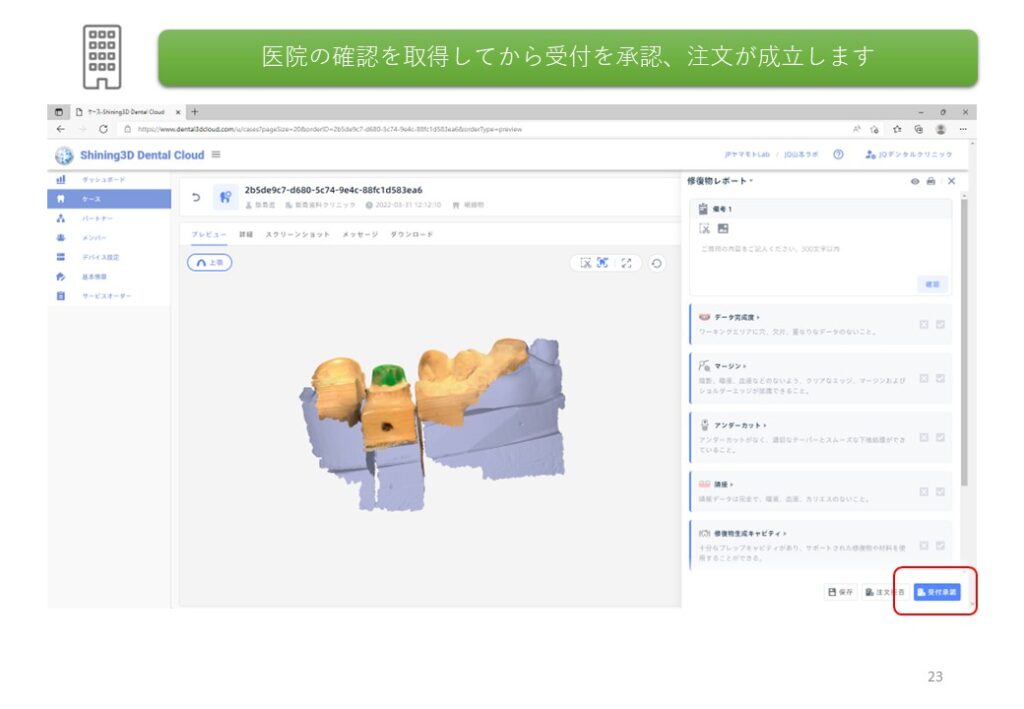The width and height of the screenshot is (1024, 709).
Task: Click the blue 受付承認 button
Action: click(936, 592)
